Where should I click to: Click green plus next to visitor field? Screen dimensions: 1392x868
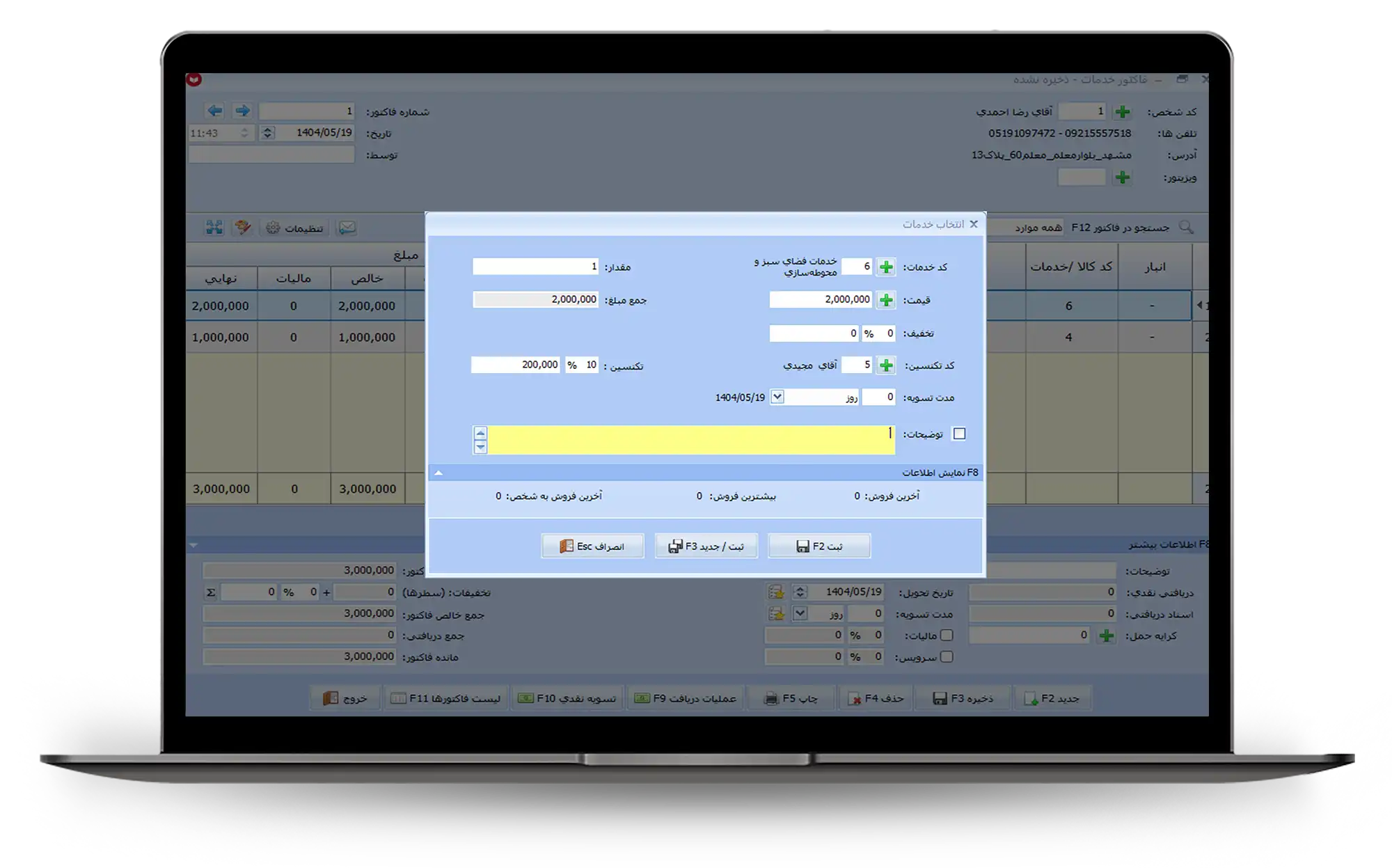(1122, 178)
